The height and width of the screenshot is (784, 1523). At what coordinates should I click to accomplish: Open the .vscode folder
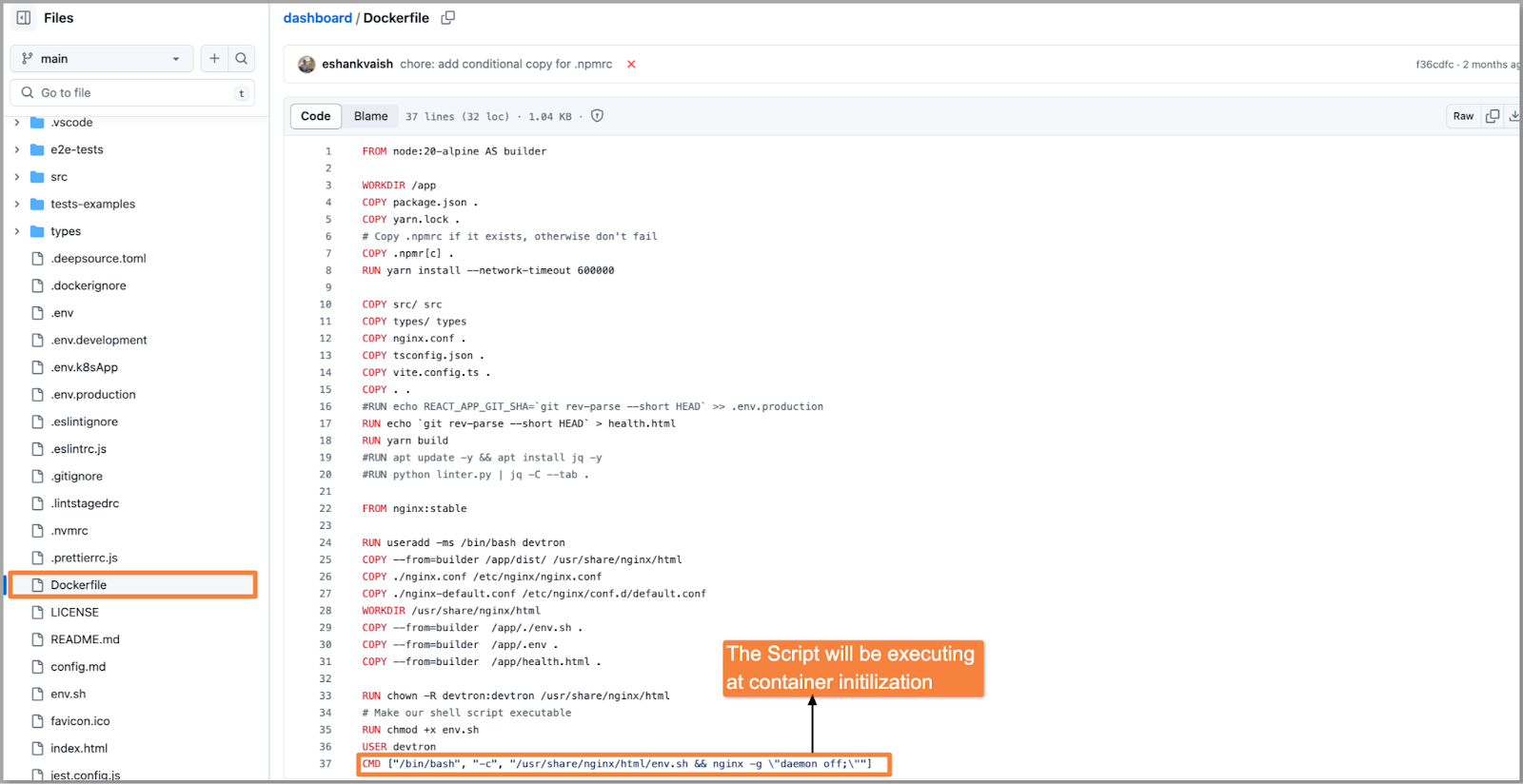pos(71,123)
